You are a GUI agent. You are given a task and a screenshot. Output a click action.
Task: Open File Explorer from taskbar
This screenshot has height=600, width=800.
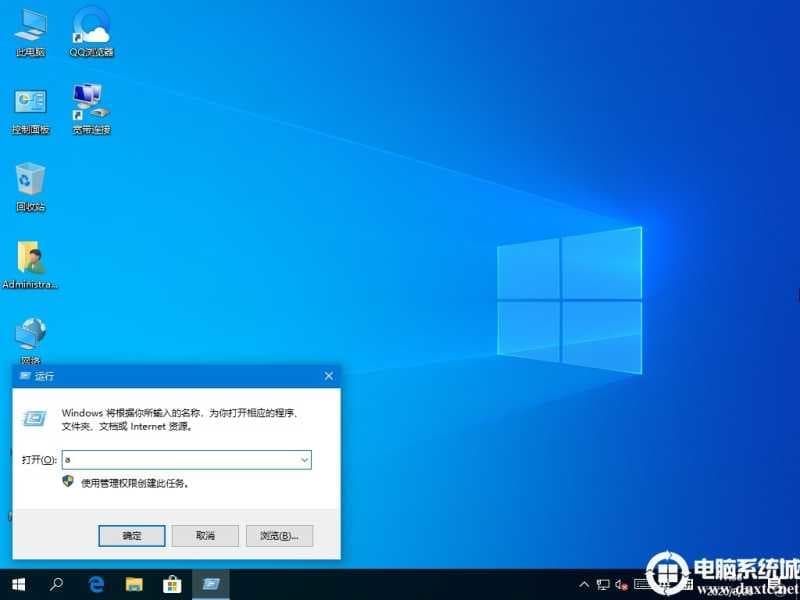point(134,584)
